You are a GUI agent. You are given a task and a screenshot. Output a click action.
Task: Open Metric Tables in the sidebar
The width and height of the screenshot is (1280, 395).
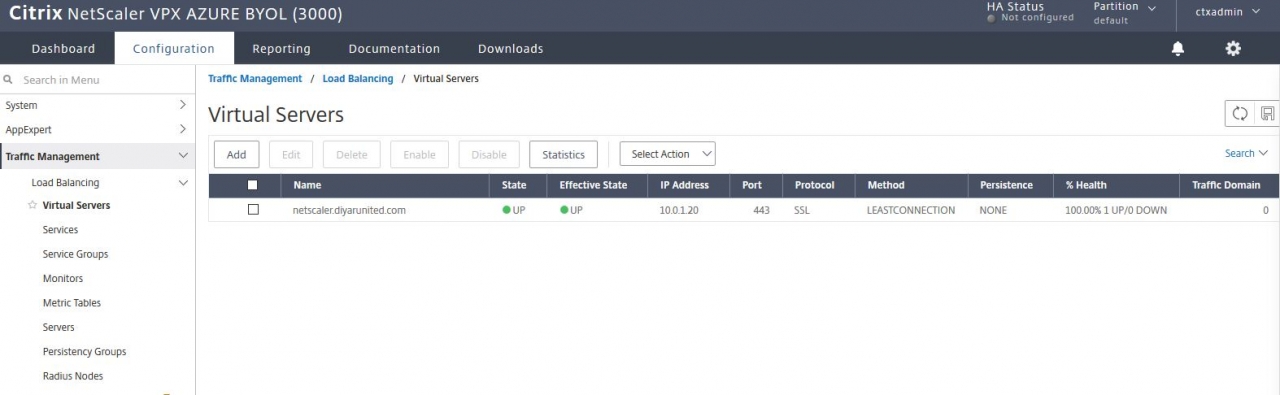click(x=72, y=303)
